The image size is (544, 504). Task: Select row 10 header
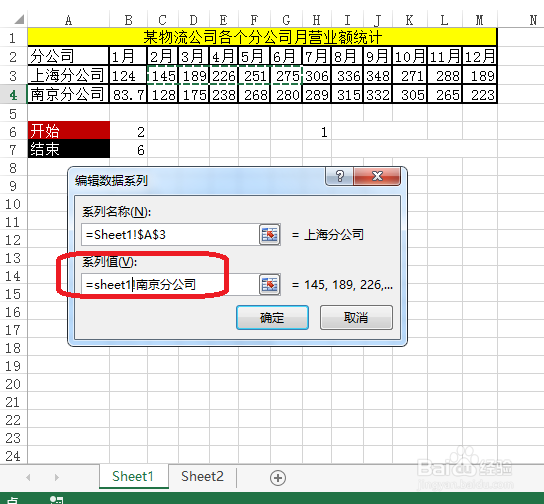(x=13, y=204)
